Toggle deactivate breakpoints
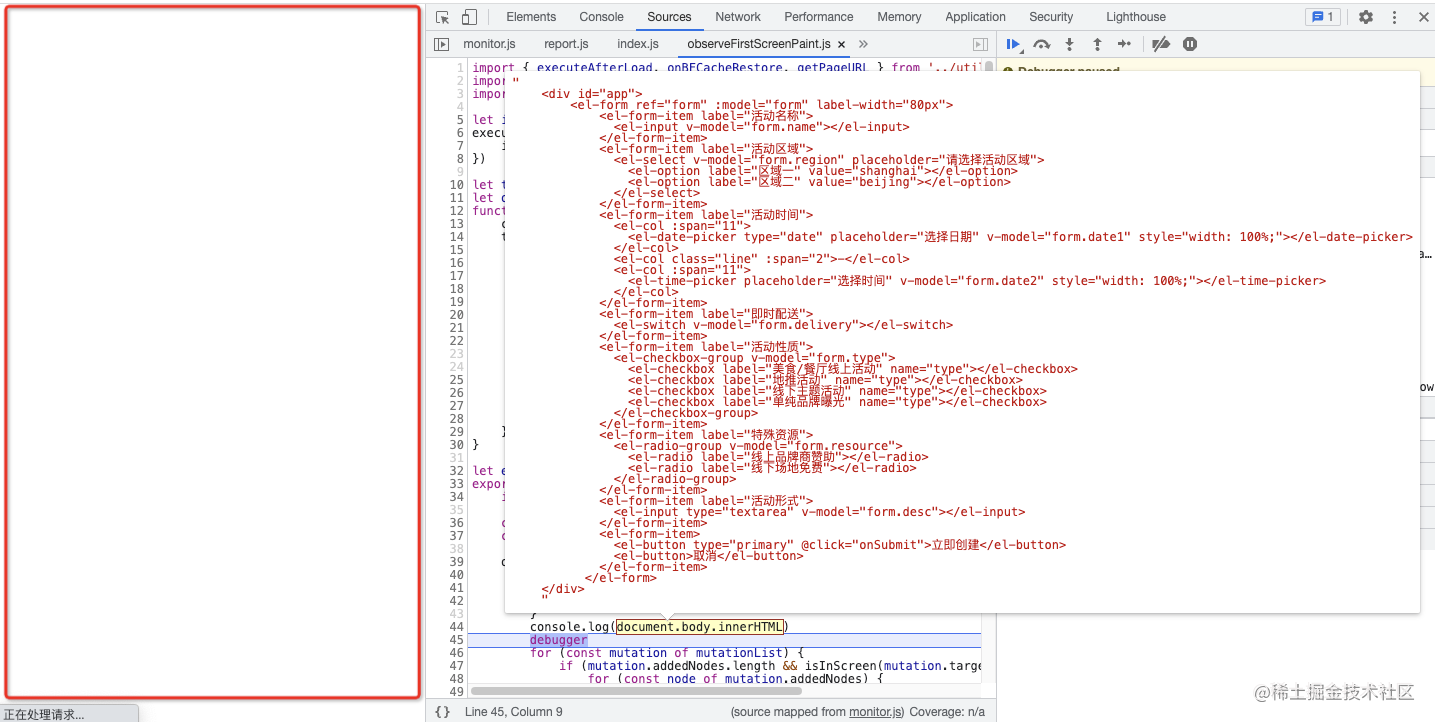Viewport: 1435px width, 722px height. [x=1161, y=44]
